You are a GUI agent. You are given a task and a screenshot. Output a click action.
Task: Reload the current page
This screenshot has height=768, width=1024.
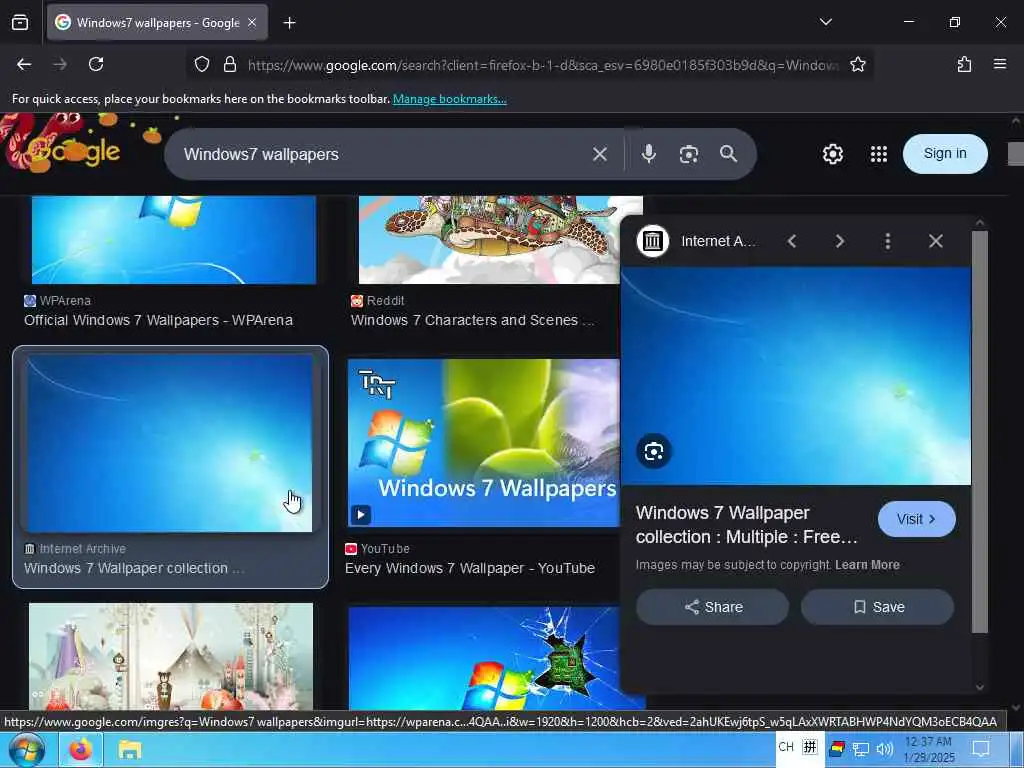tap(96, 64)
